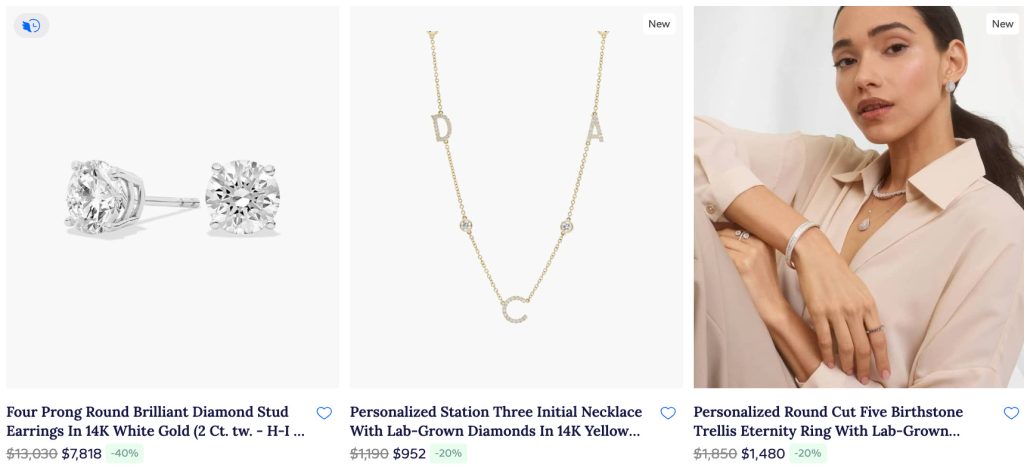
Task: Click the -20% badge beside $1,480
Action: pyautogui.click(x=808, y=453)
